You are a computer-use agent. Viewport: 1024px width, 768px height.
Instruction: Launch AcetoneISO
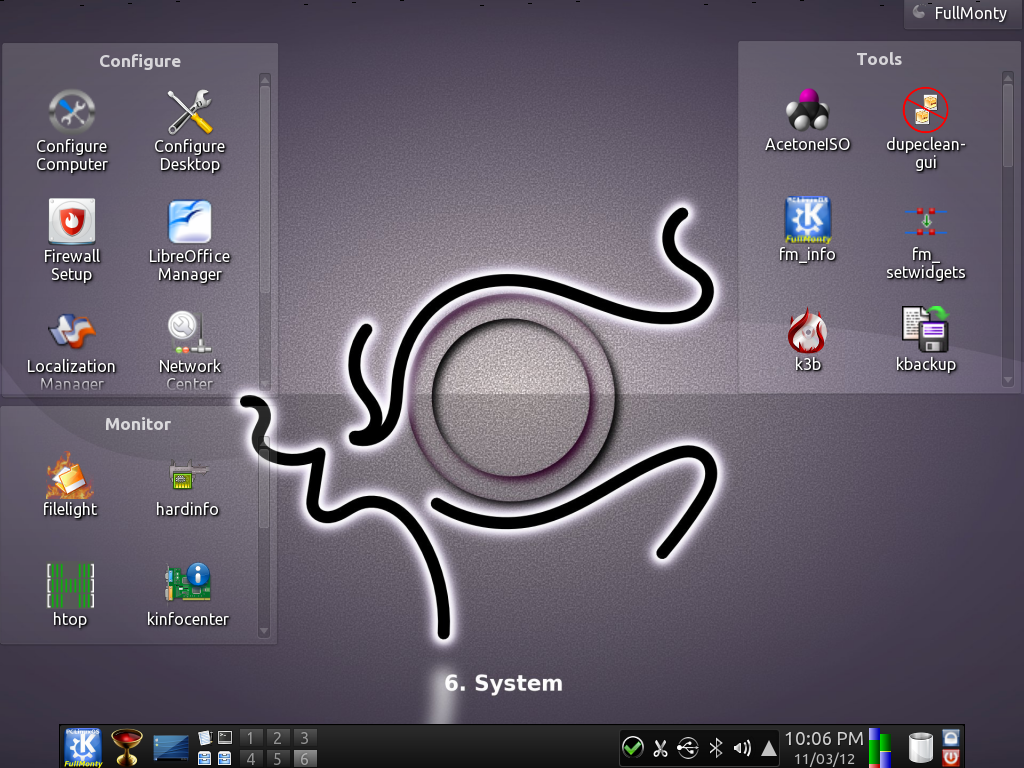(x=808, y=120)
